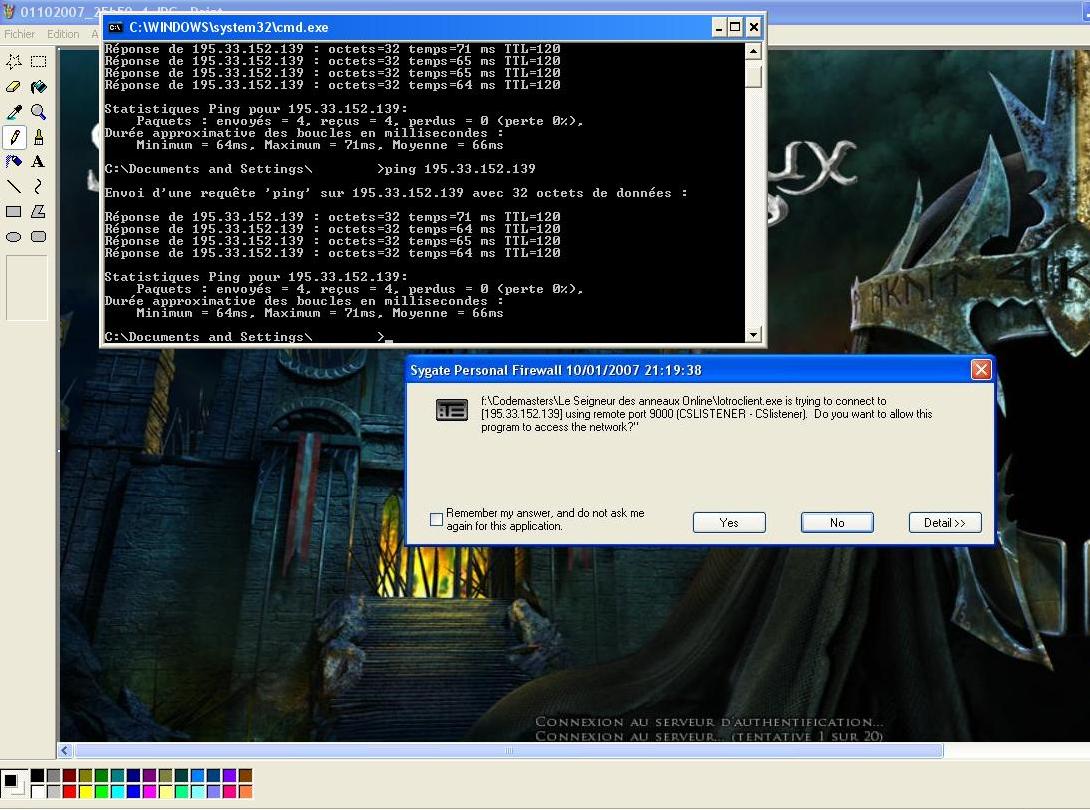Click the cmd.exe title bar icon
This screenshot has height=810, width=1090.
(115, 28)
